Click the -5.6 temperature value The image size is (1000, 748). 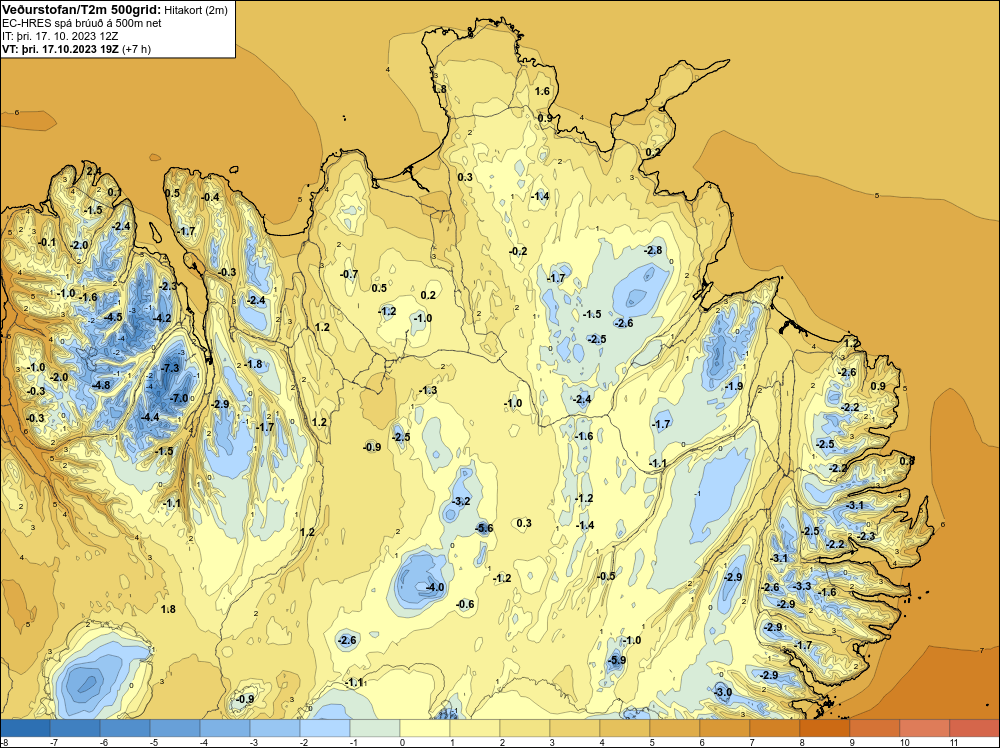click(484, 527)
